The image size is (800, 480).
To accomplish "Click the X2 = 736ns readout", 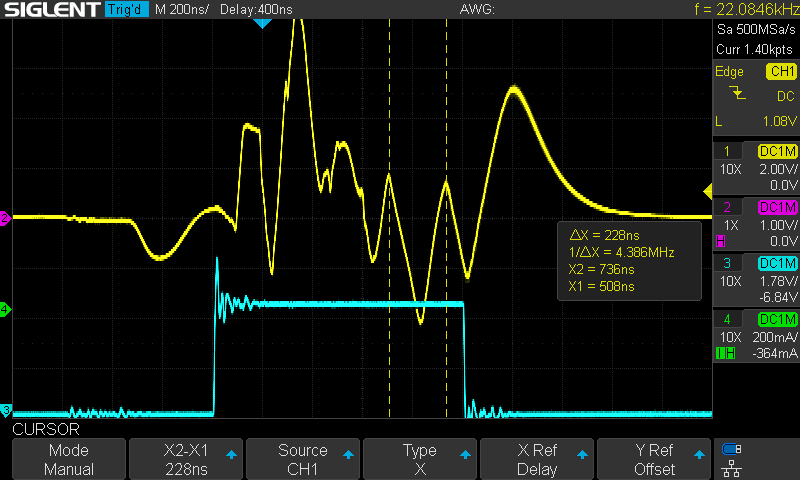I will tap(601, 269).
